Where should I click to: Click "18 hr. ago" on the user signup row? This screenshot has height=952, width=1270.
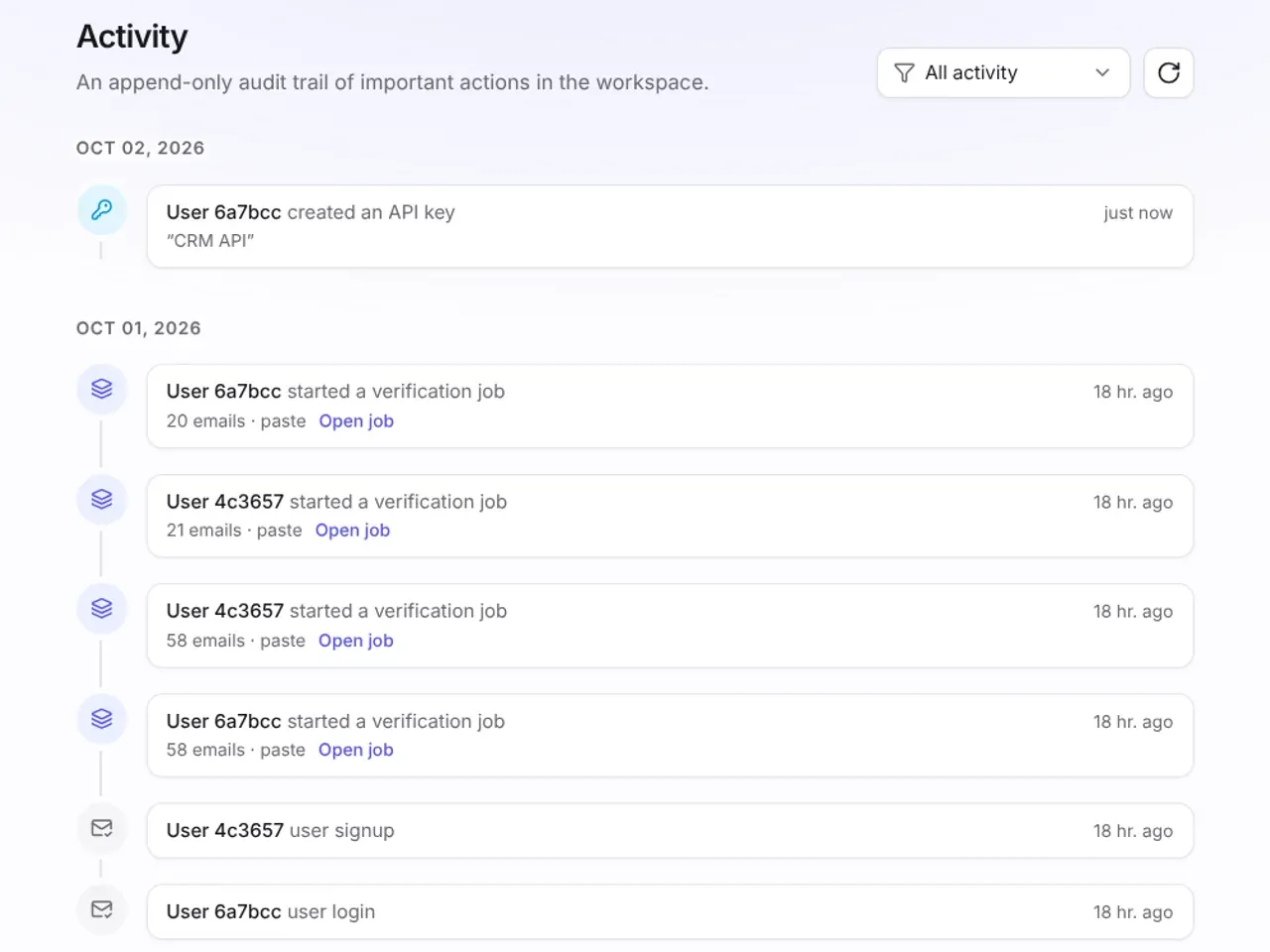[x=1133, y=831]
